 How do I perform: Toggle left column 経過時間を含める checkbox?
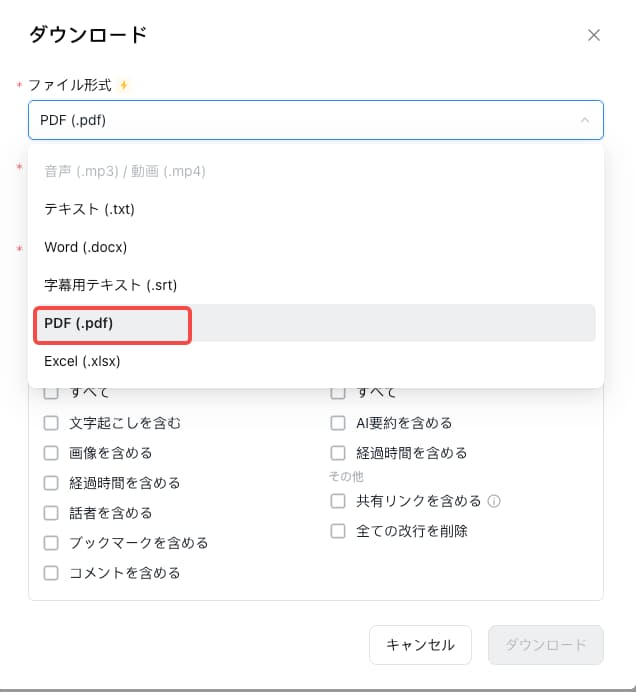click(51, 483)
